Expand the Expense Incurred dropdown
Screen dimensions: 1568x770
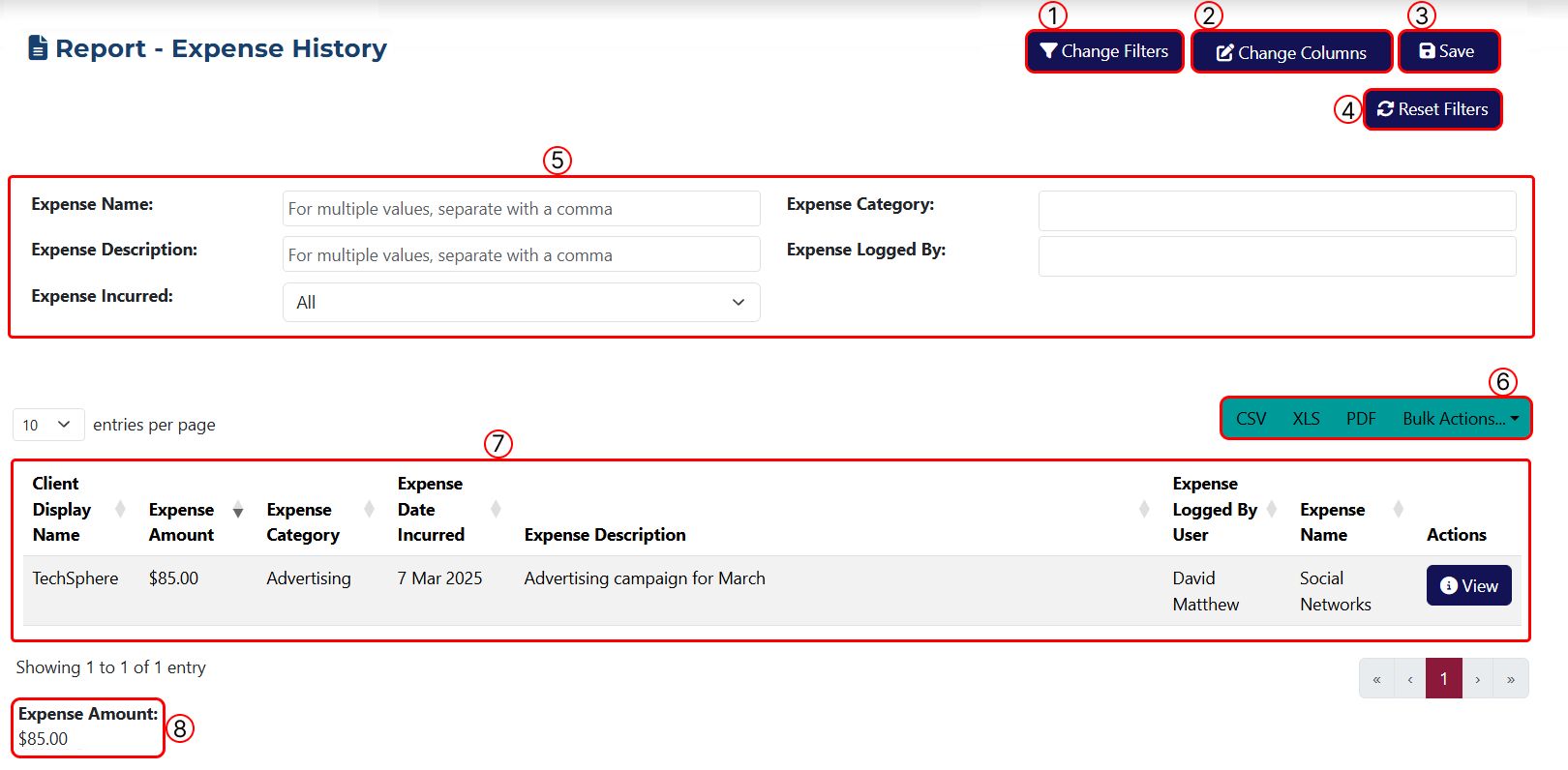(521, 302)
